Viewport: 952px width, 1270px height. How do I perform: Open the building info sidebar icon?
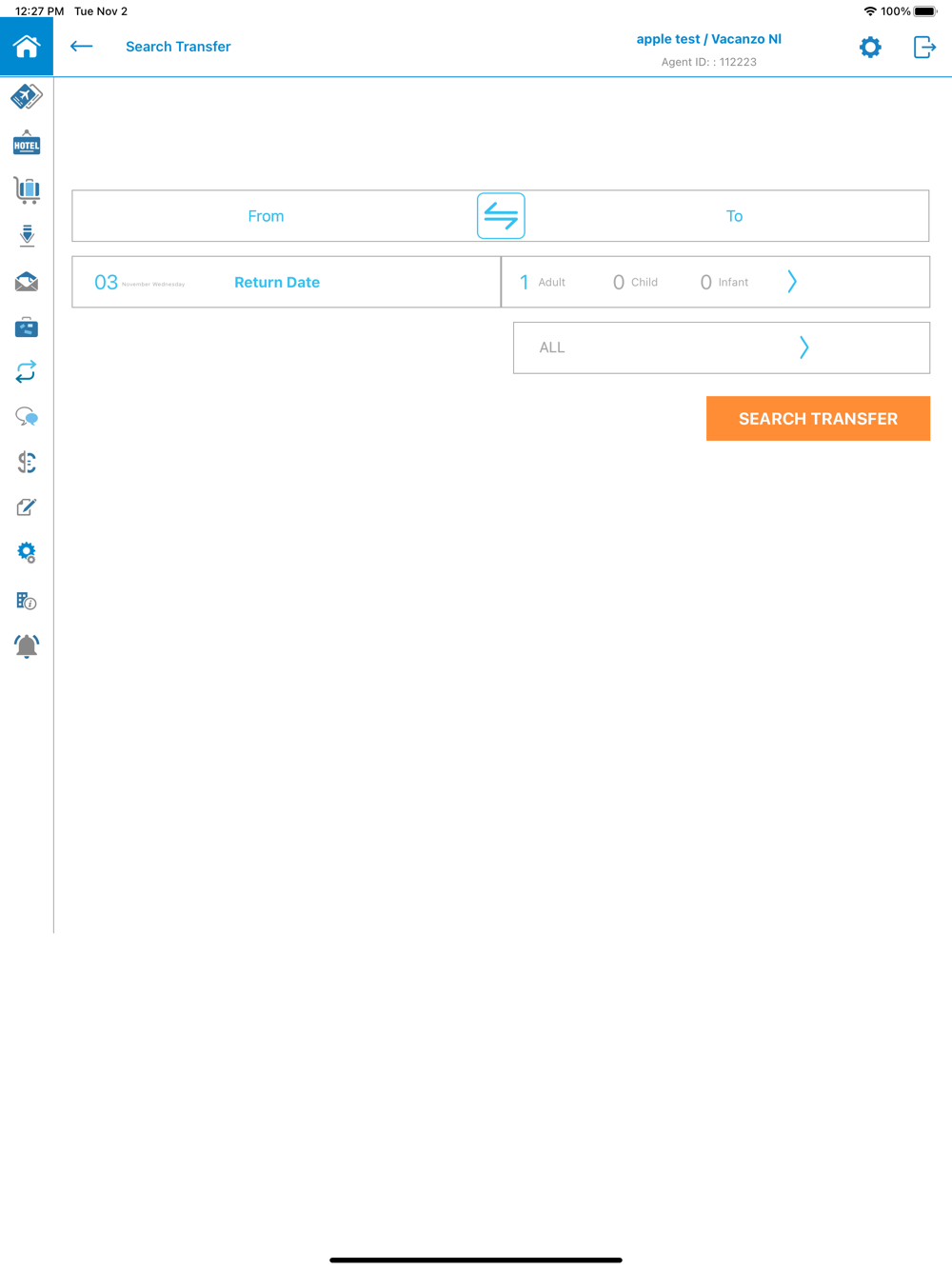(27, 601)
